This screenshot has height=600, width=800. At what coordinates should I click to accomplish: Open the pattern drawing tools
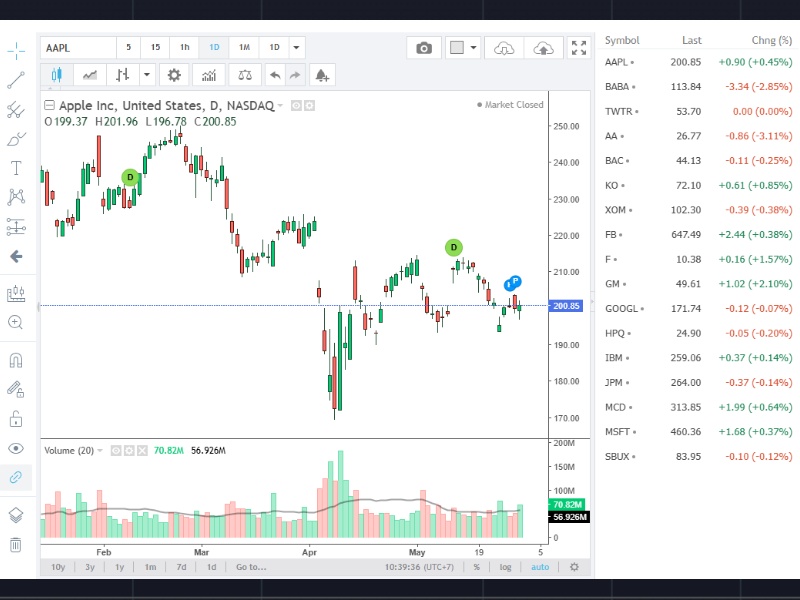tap(16, 197)
